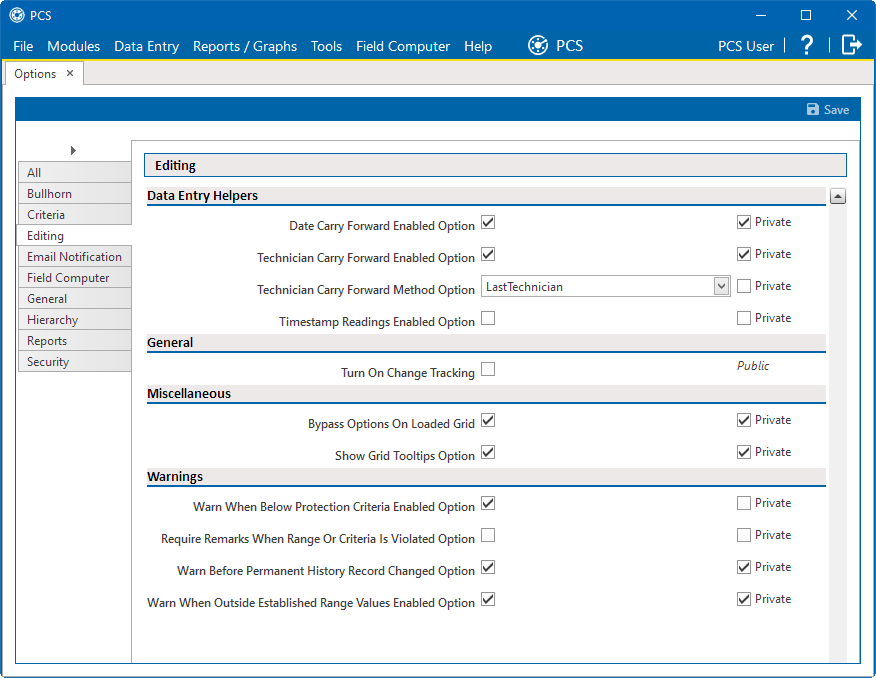Open help via the question mark icon

[x=807, y=45]
